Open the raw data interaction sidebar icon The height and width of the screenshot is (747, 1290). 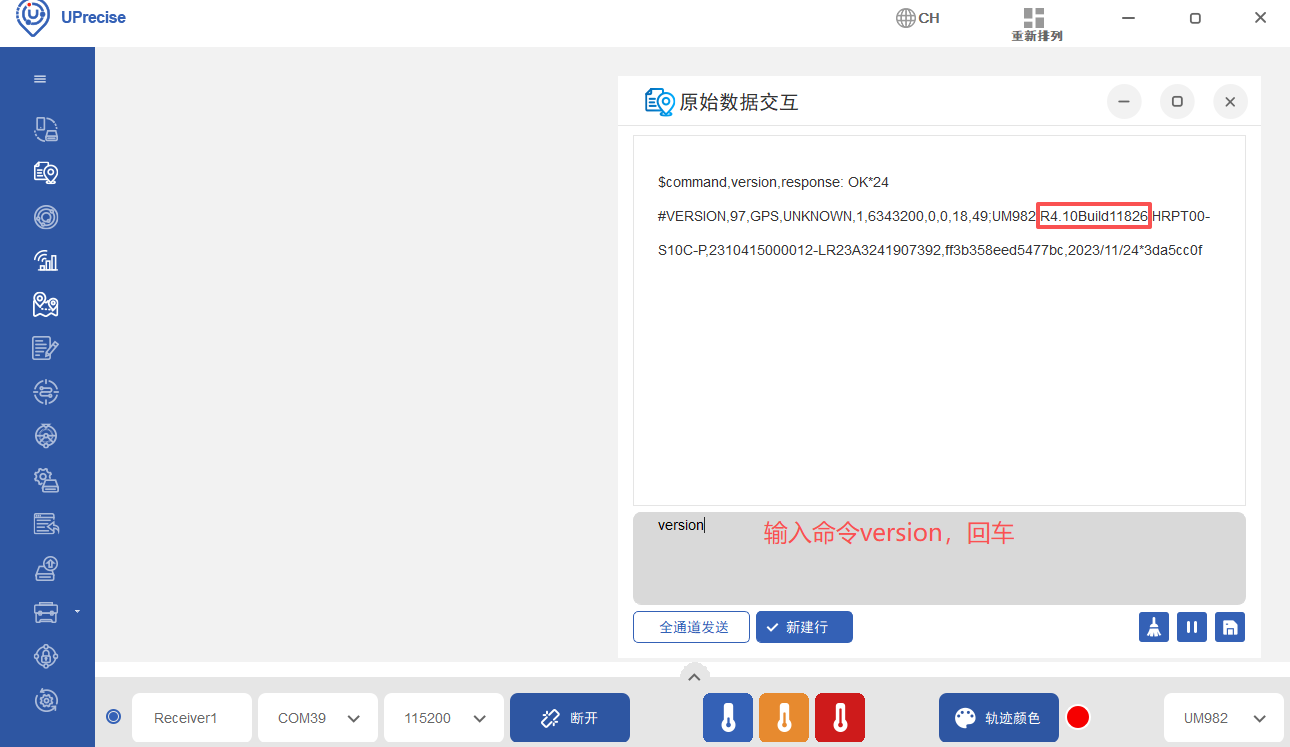tap(46, 173)
